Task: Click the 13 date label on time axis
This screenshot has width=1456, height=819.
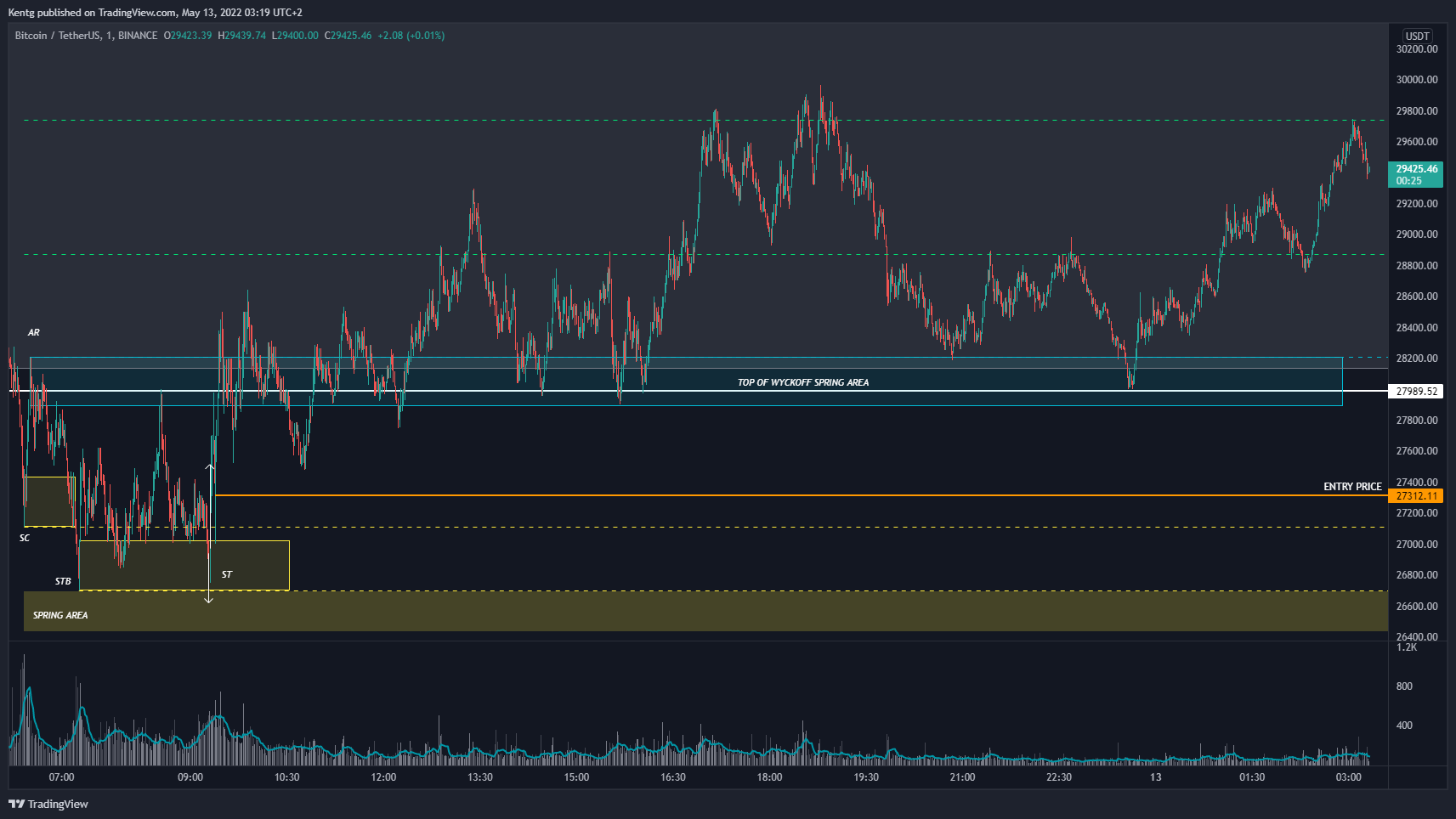Action: pos(1155,777)
